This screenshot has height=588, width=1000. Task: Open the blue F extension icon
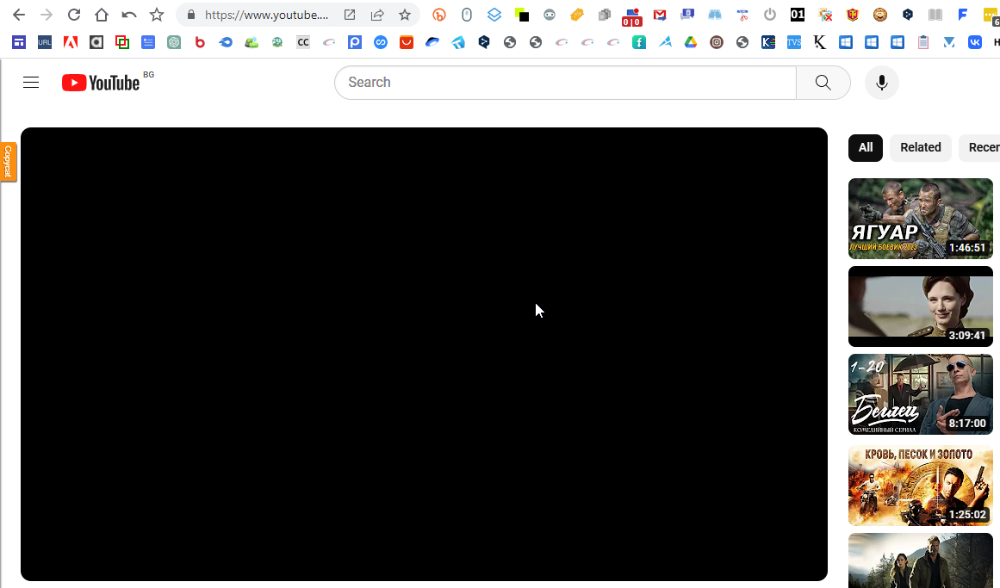962,15
